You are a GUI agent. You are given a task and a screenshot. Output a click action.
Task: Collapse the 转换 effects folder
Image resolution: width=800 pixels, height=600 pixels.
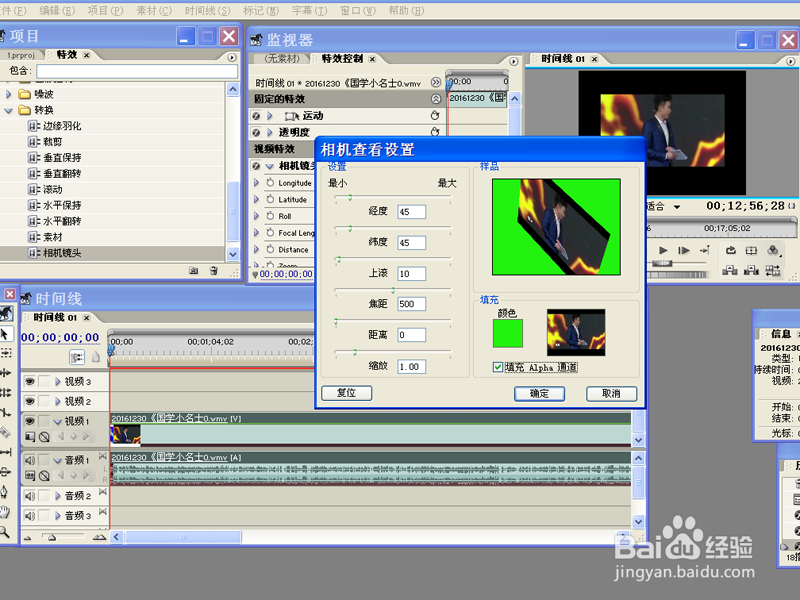pos(9,110)
